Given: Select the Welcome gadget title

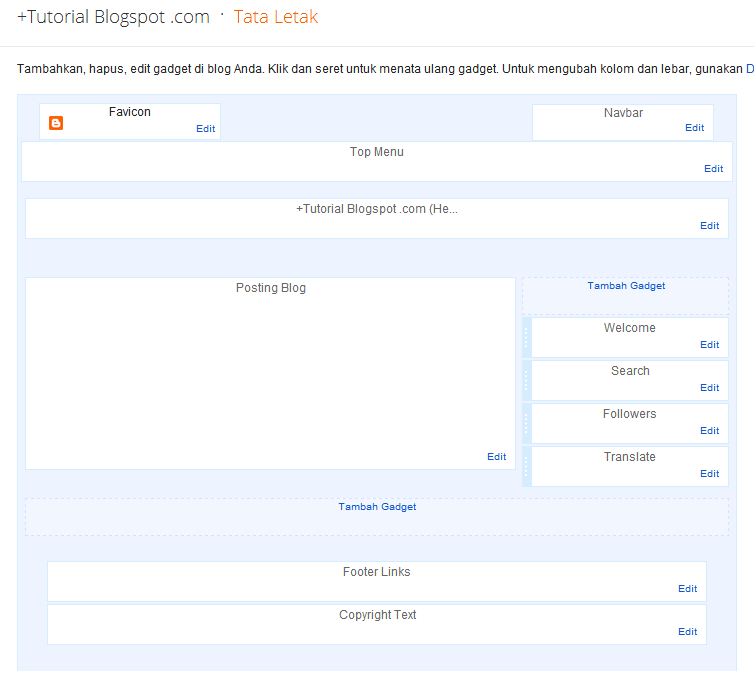Looking at the screenshot, I should 629,327.
